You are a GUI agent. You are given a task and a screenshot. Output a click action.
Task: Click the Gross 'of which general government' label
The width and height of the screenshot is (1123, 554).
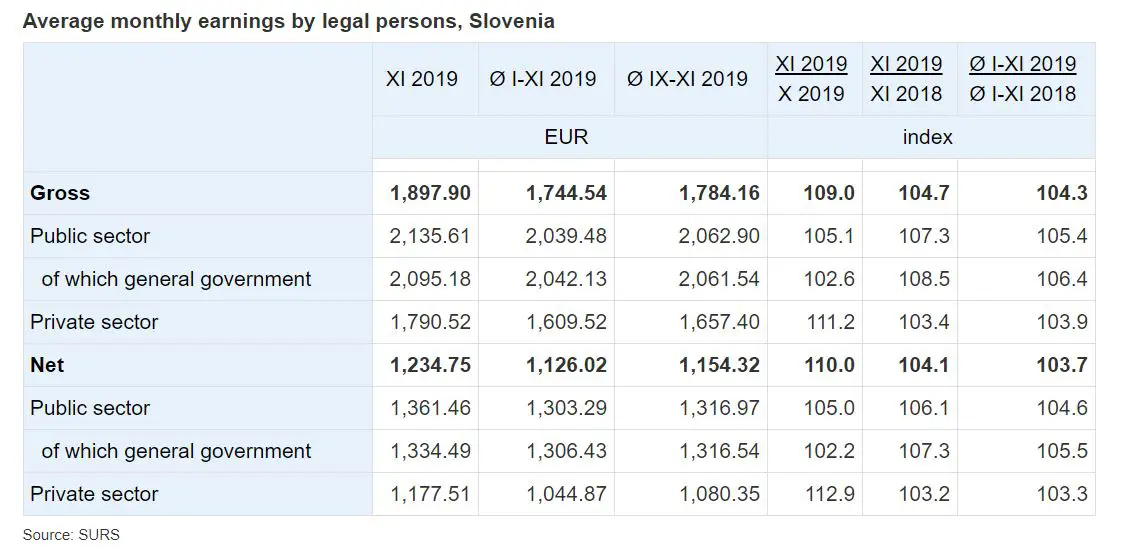coord(176,279)
